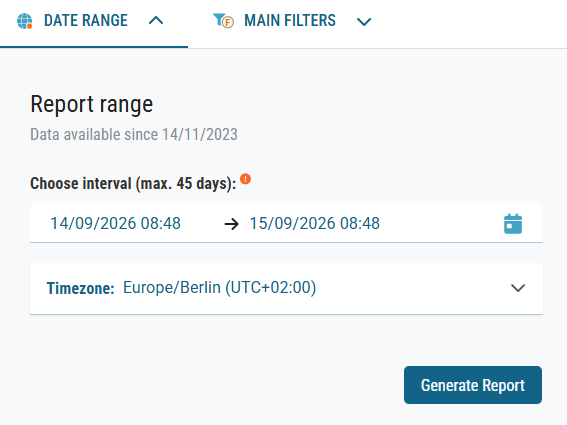The height and width of the screenshot is (425, 567).
Task: Open the calendar picker icon
Action: (513, 224)
